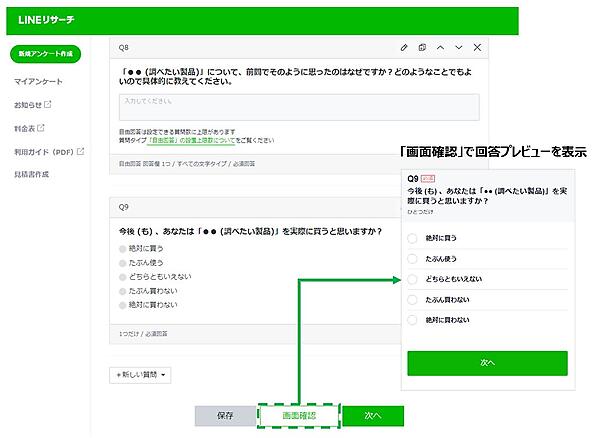This screenshot has height=438, width=600.
Task: Click the 画面確認 button
Action: coord(297,415)
